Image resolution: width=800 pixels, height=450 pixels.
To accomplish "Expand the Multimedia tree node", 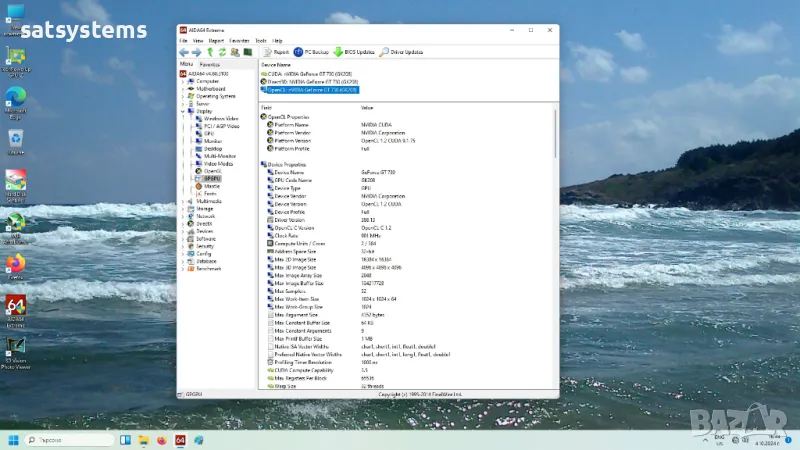I will point(183,201).
